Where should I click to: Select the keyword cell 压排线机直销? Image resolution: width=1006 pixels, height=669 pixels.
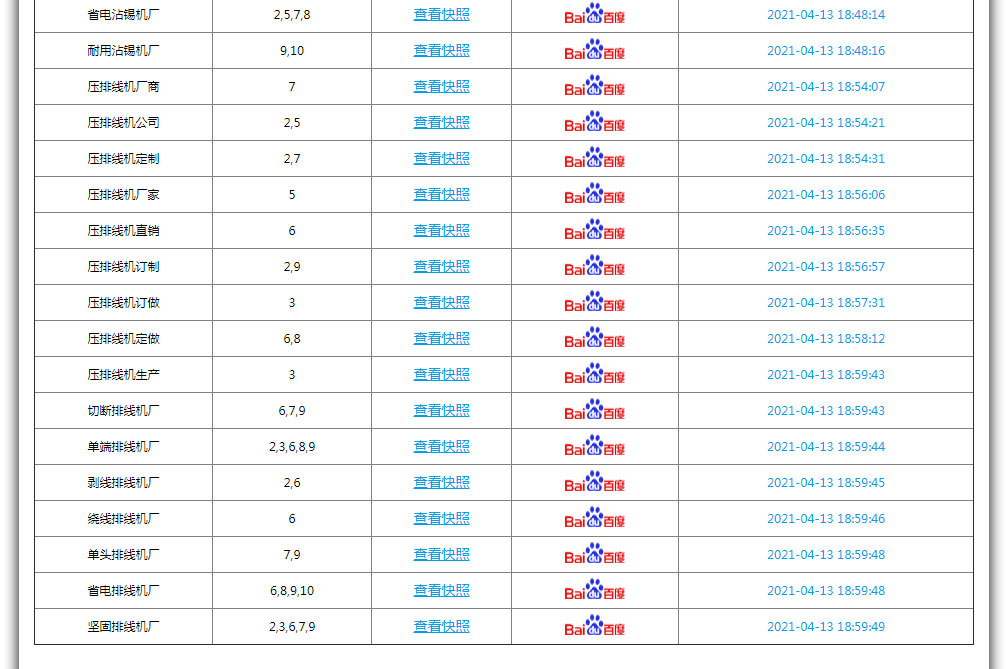click(123, 230)
